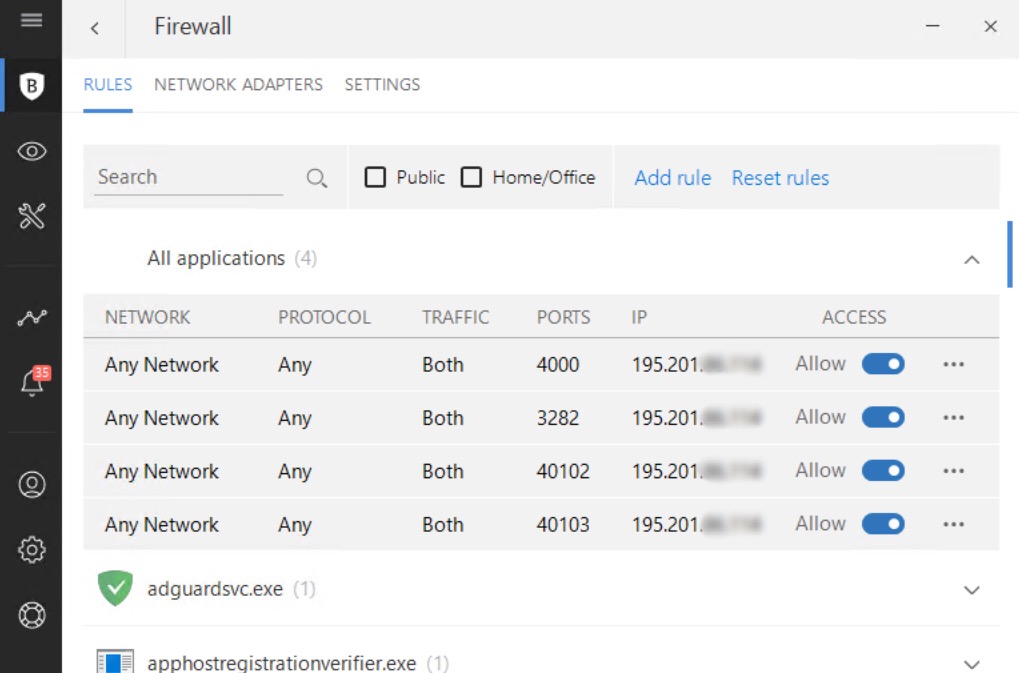Viewport: 1019px width, 673px height.
Task: Check the Home/Office network checkbox
Action: click(472, 178)
